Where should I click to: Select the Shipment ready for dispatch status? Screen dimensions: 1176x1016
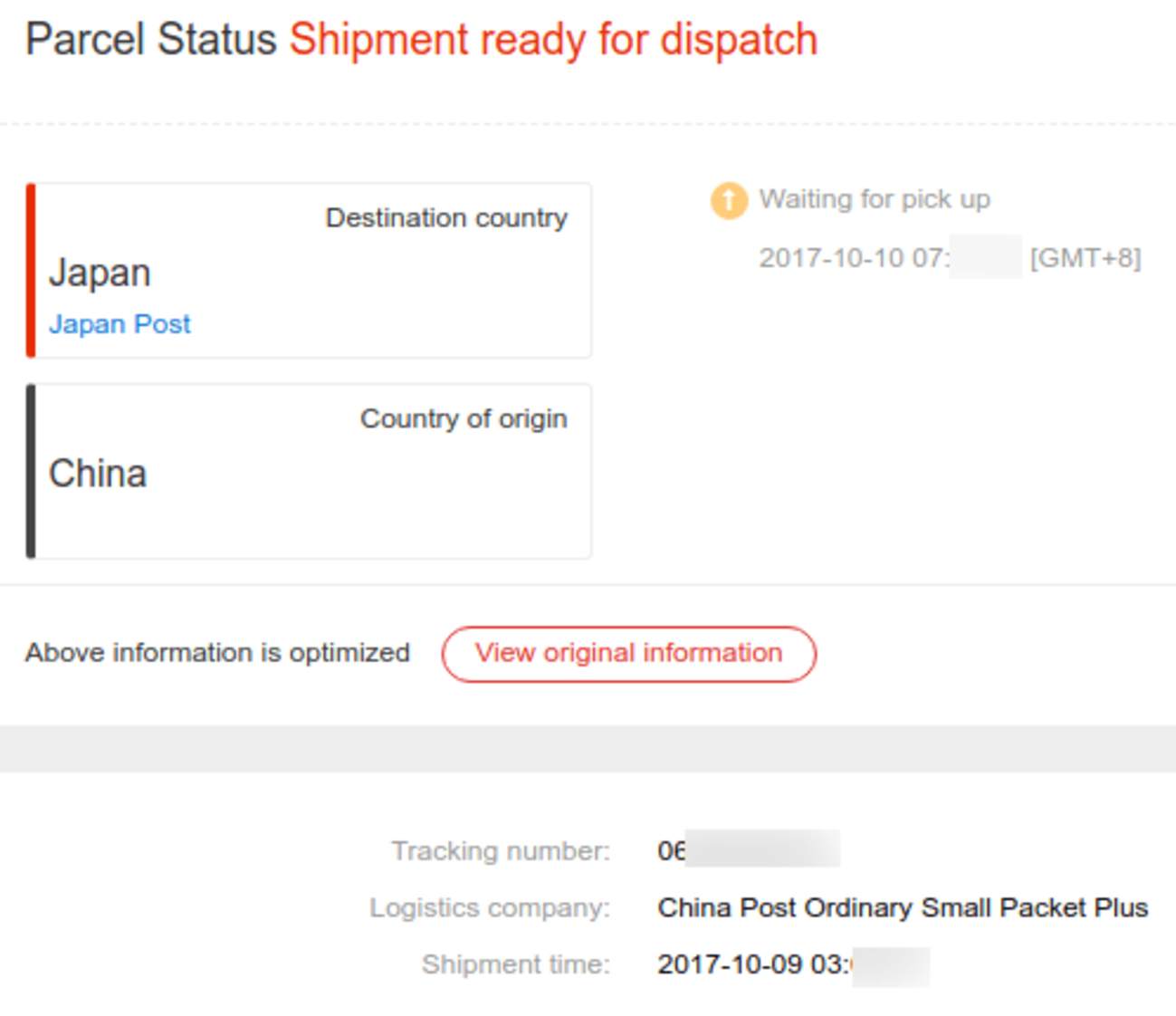click(553, 40)
